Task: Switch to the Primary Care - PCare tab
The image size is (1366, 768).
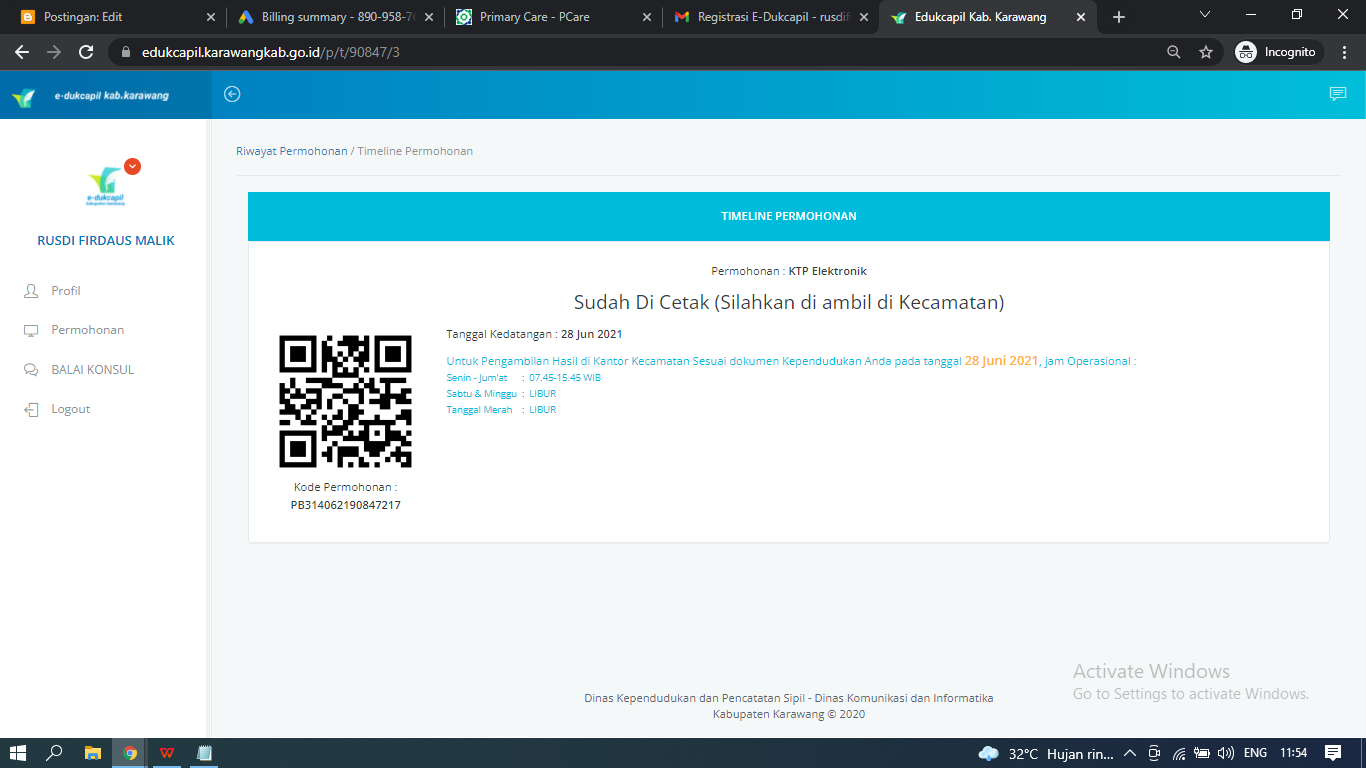Action: click(553, 17)
